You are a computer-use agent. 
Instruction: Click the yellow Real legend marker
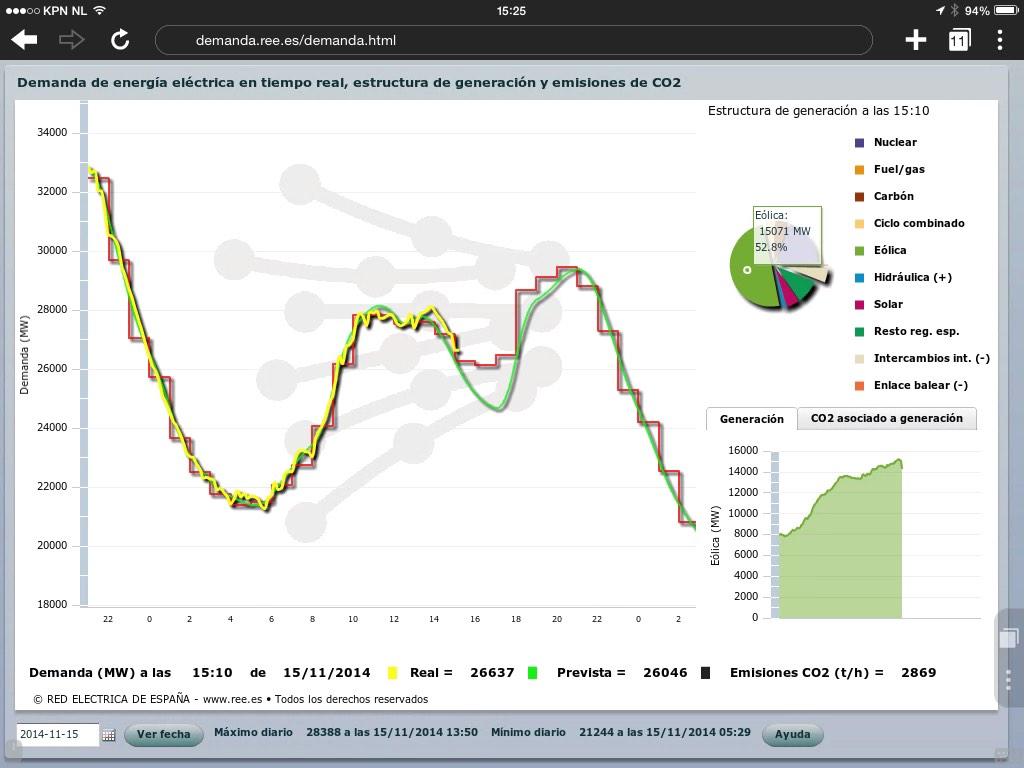(x=392, y=673)
